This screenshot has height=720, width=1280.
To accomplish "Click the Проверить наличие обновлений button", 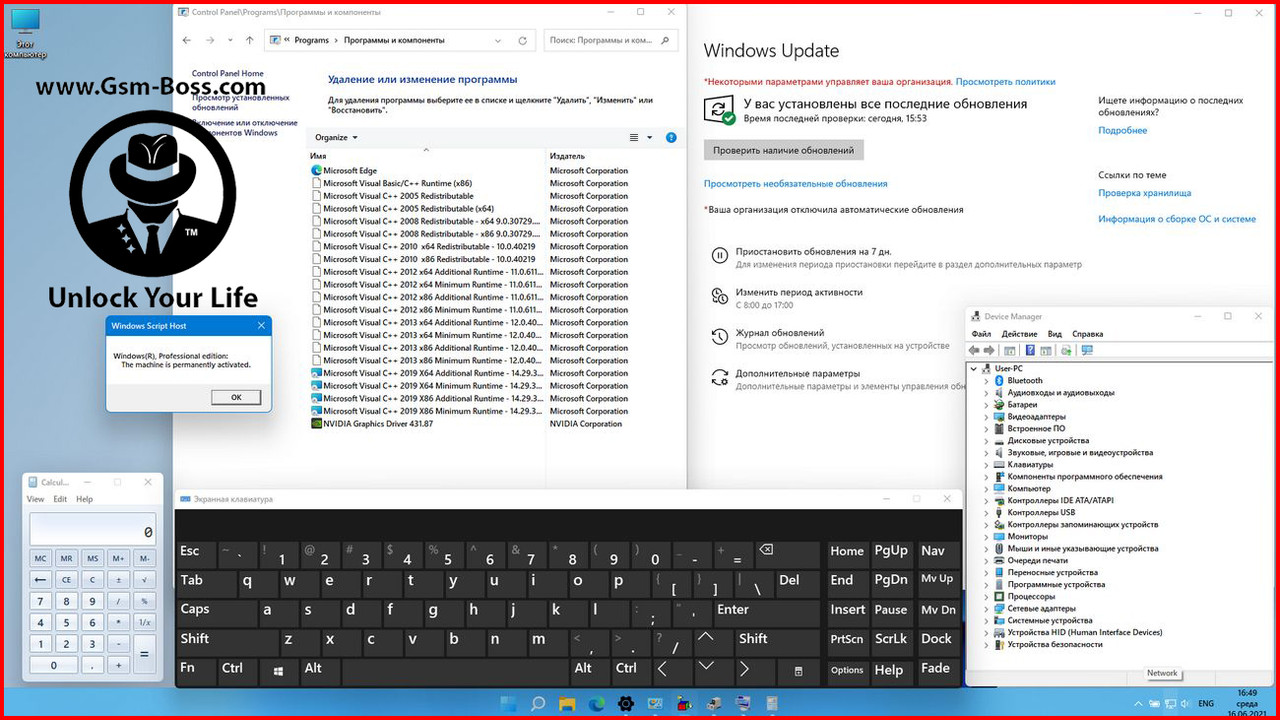I will (x=784, y=149).
